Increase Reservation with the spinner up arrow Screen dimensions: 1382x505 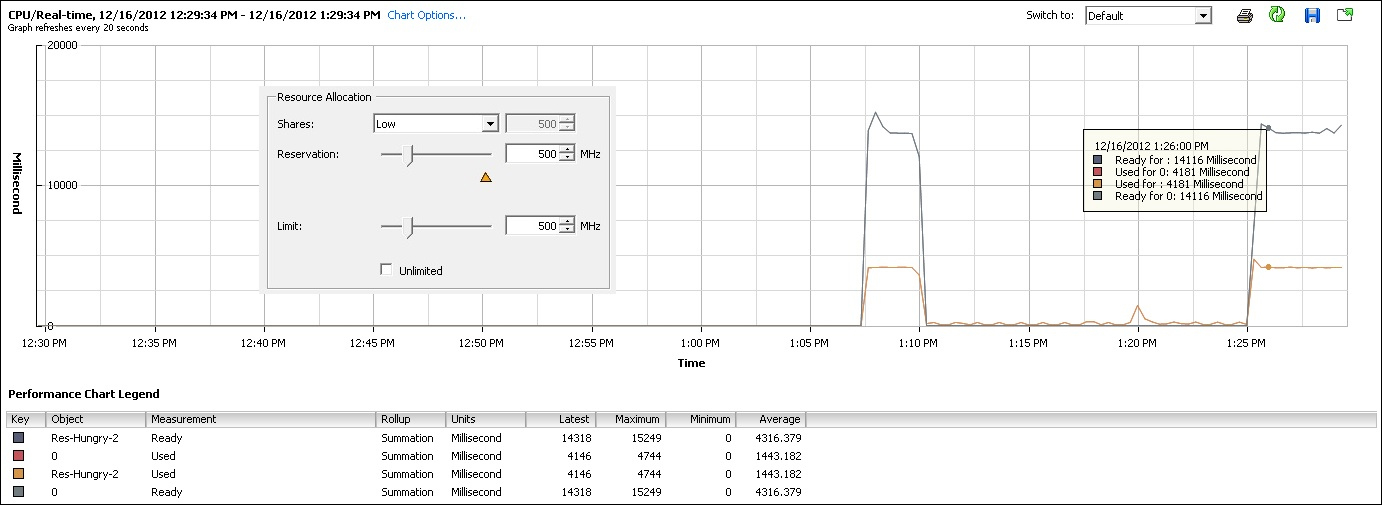tap(568, 150)
